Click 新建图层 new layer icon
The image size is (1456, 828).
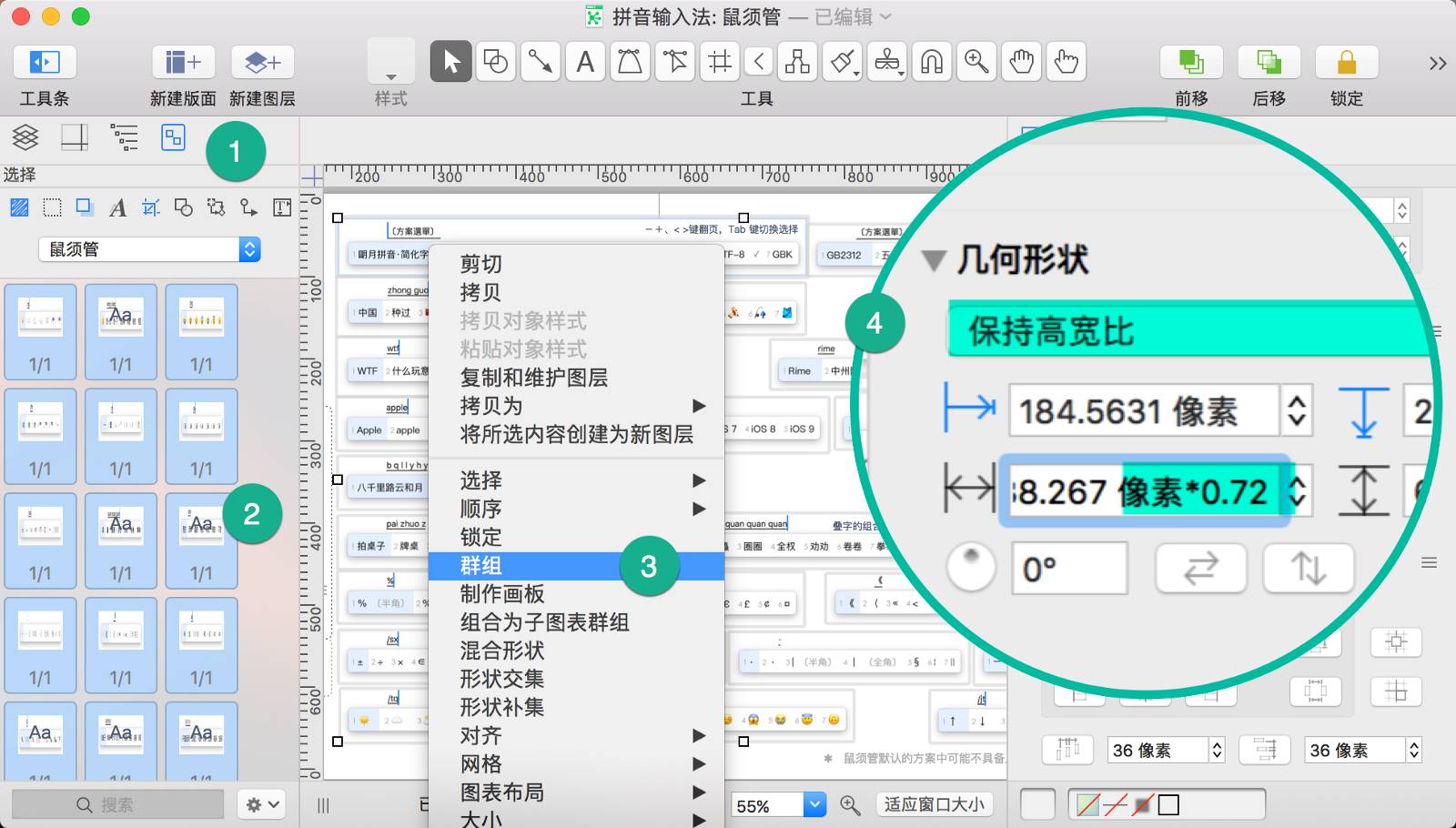click(262, 62)
